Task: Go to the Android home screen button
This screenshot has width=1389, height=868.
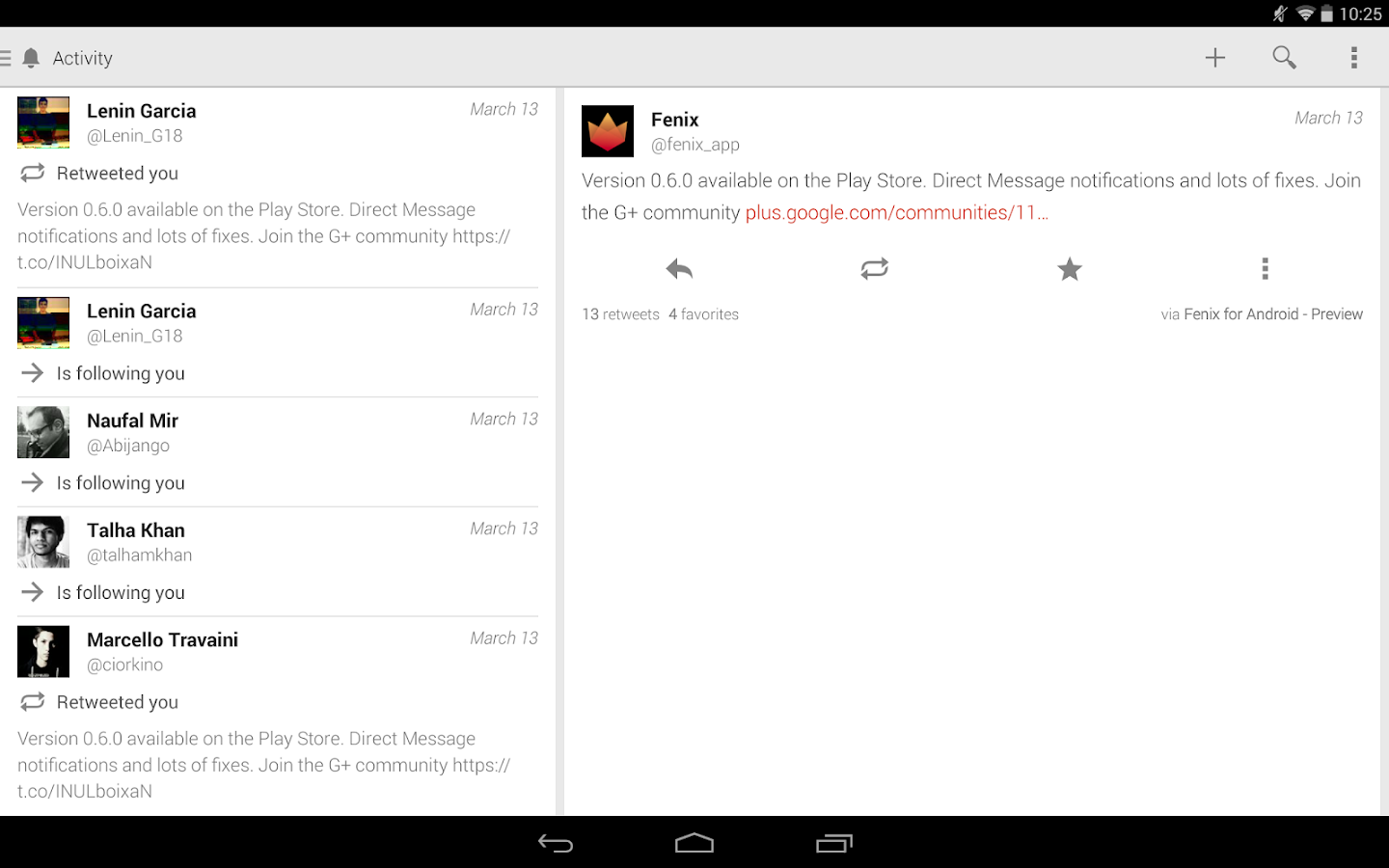Action: (x=694, y=844)
